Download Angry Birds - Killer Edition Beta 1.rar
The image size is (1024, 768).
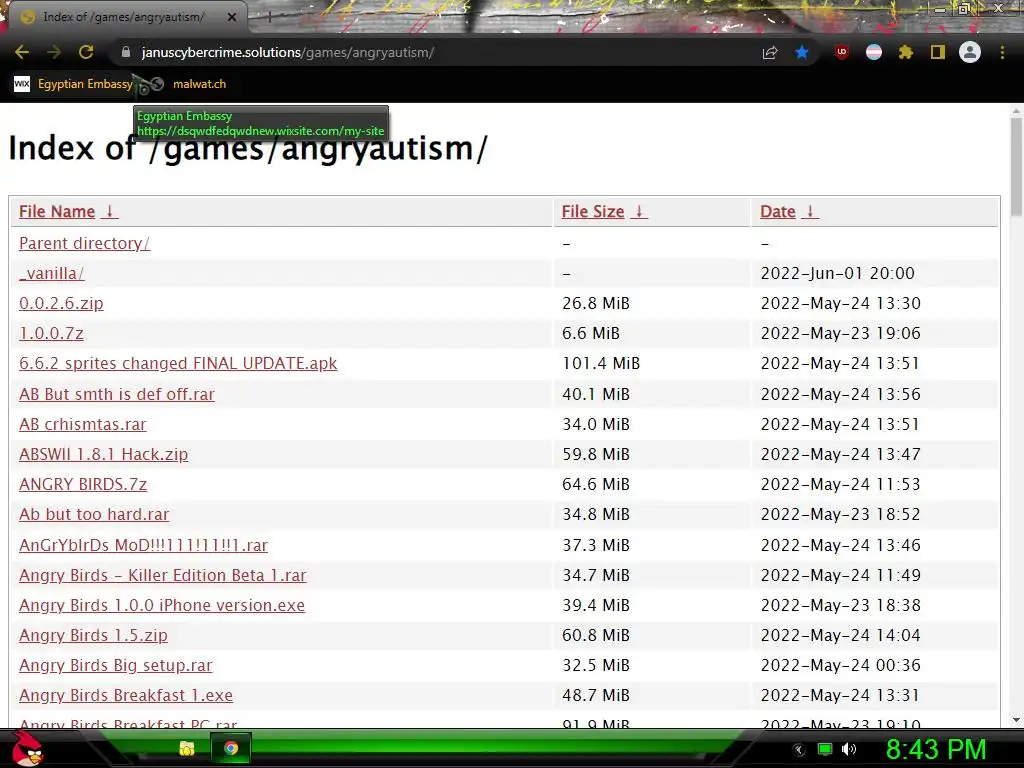(x=163, y=575)
